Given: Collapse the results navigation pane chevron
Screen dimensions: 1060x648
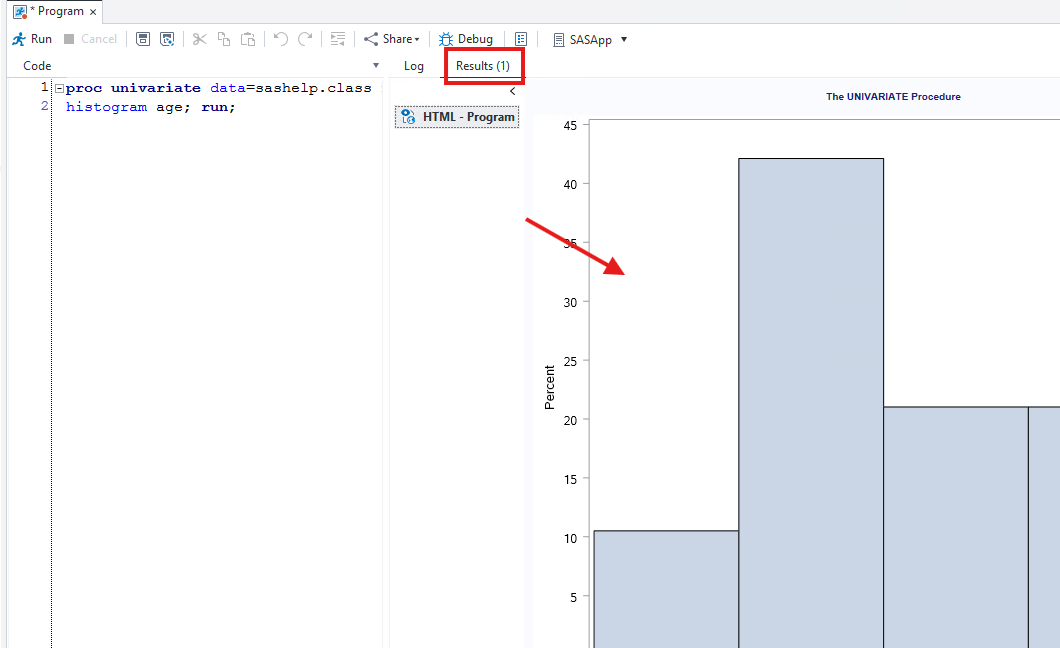Looking at the screenshot, I should tap(511, 90).
